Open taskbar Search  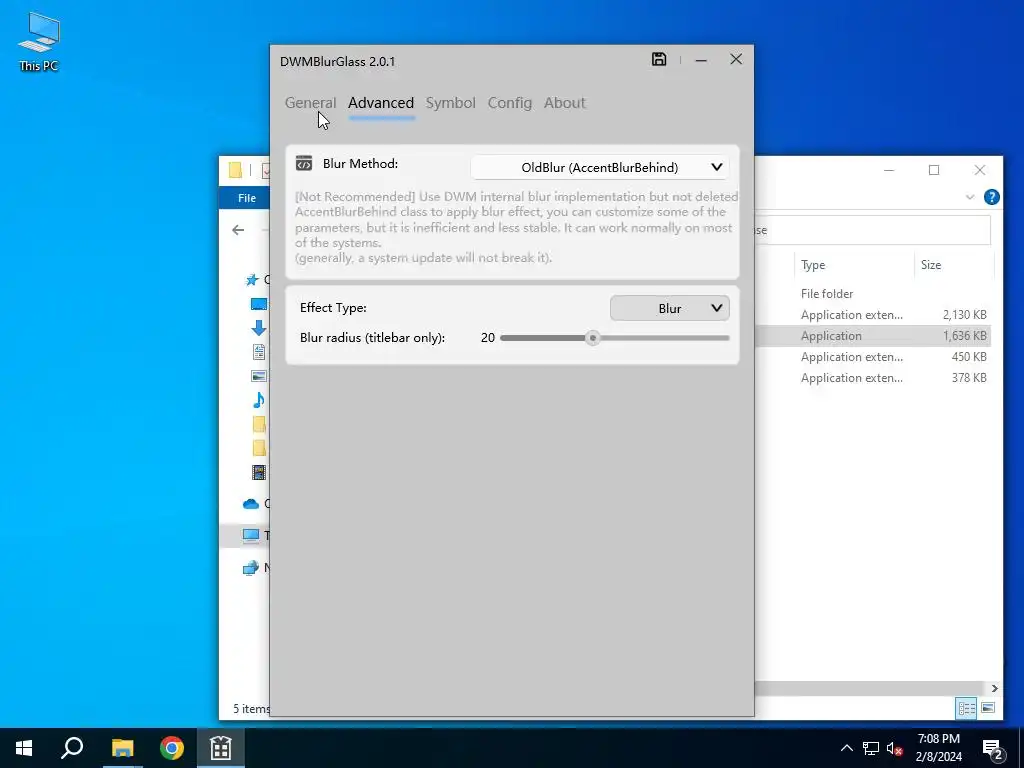click(72, 748)
